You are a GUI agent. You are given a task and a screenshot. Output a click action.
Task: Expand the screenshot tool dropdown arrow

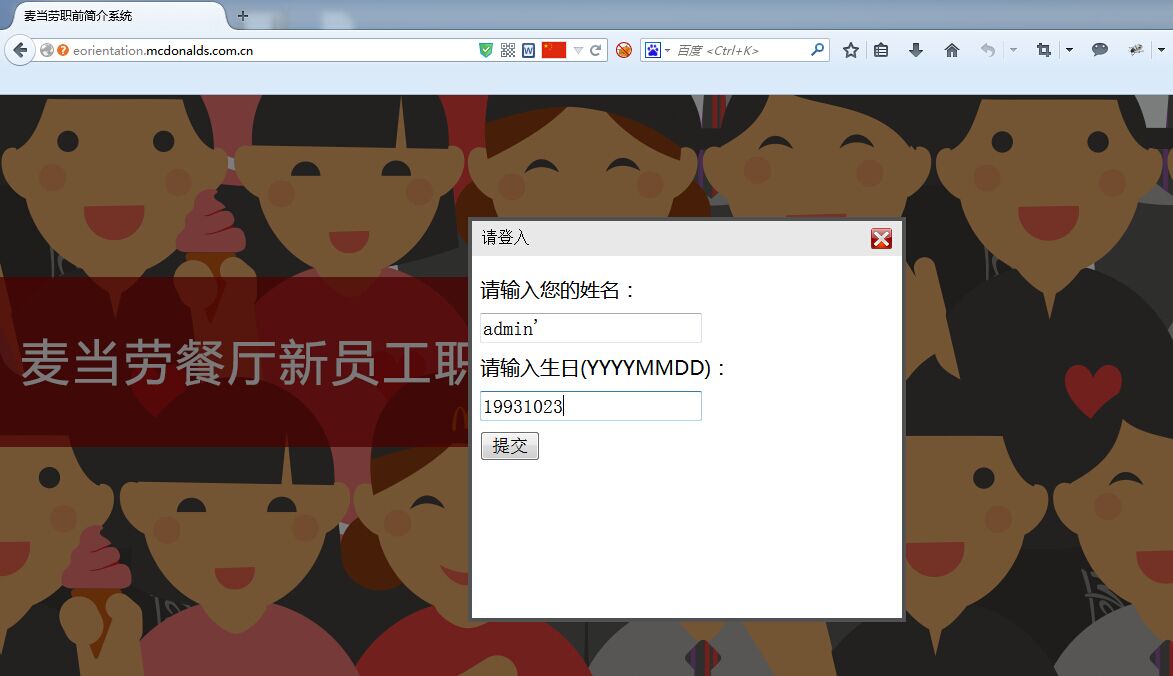click(x=1069, y=50)
